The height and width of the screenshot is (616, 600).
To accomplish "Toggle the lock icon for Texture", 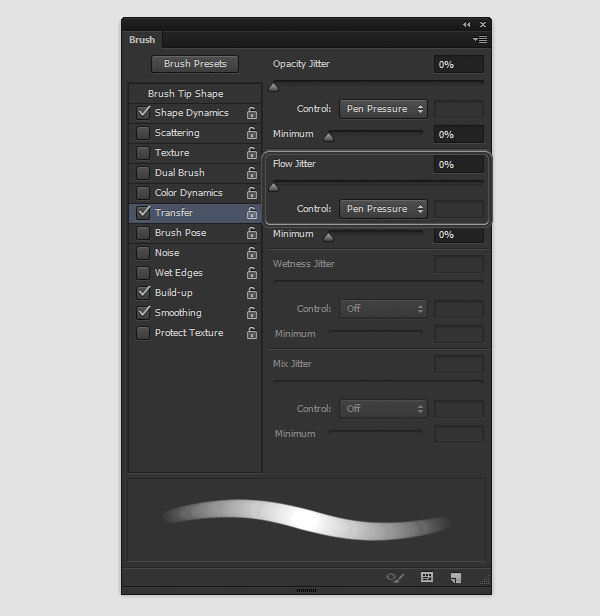I will click(x=252, y=154).
